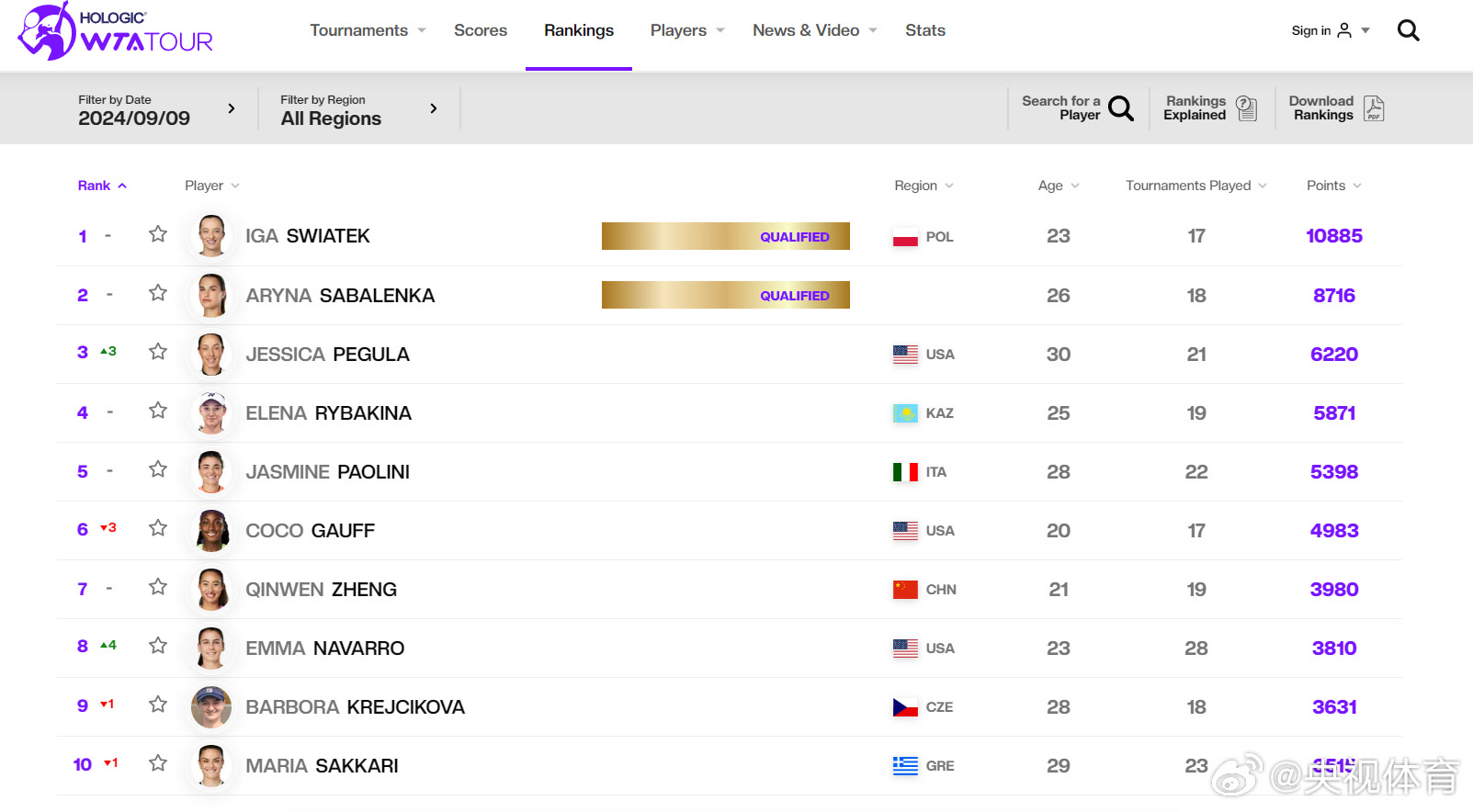Click the Poland flag icon

coord(905,237)
